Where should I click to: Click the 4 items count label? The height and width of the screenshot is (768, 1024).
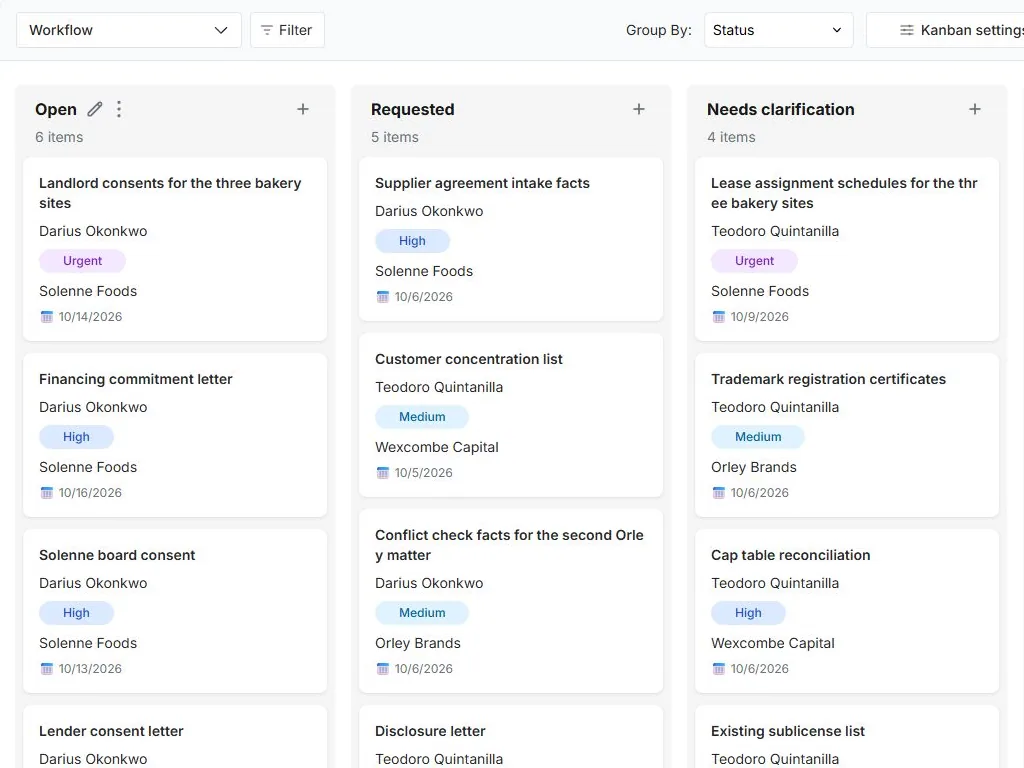[731, 137]
